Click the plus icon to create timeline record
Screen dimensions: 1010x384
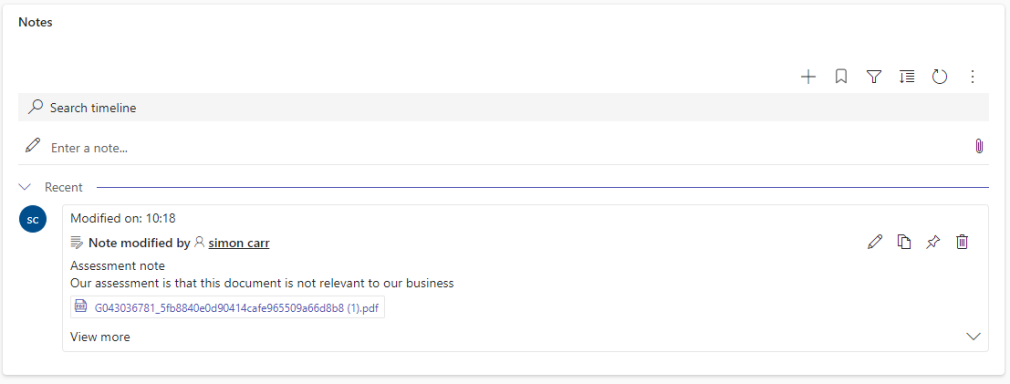(808, 77)
